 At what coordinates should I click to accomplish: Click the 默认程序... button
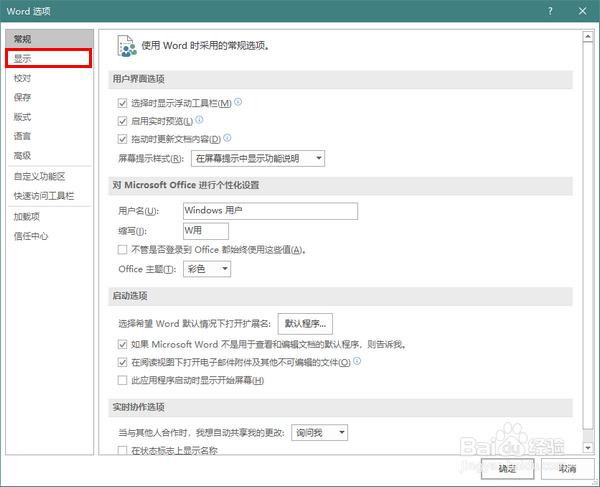click(x=305, y=324)
